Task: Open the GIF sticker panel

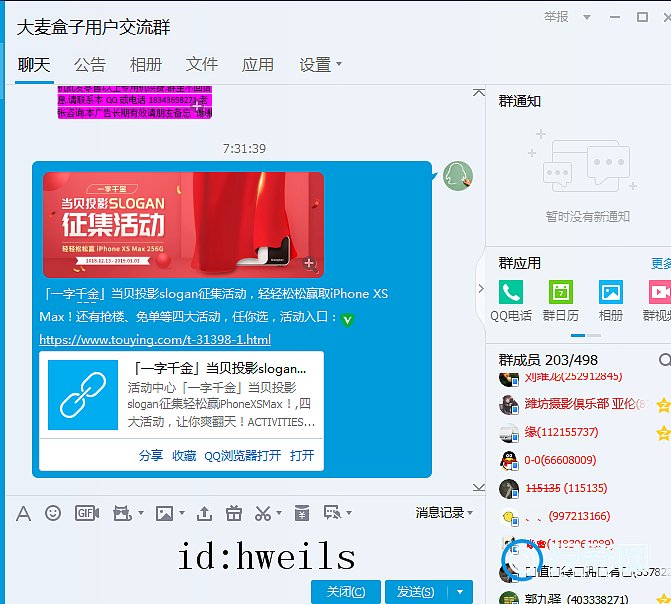Action: 87,512
